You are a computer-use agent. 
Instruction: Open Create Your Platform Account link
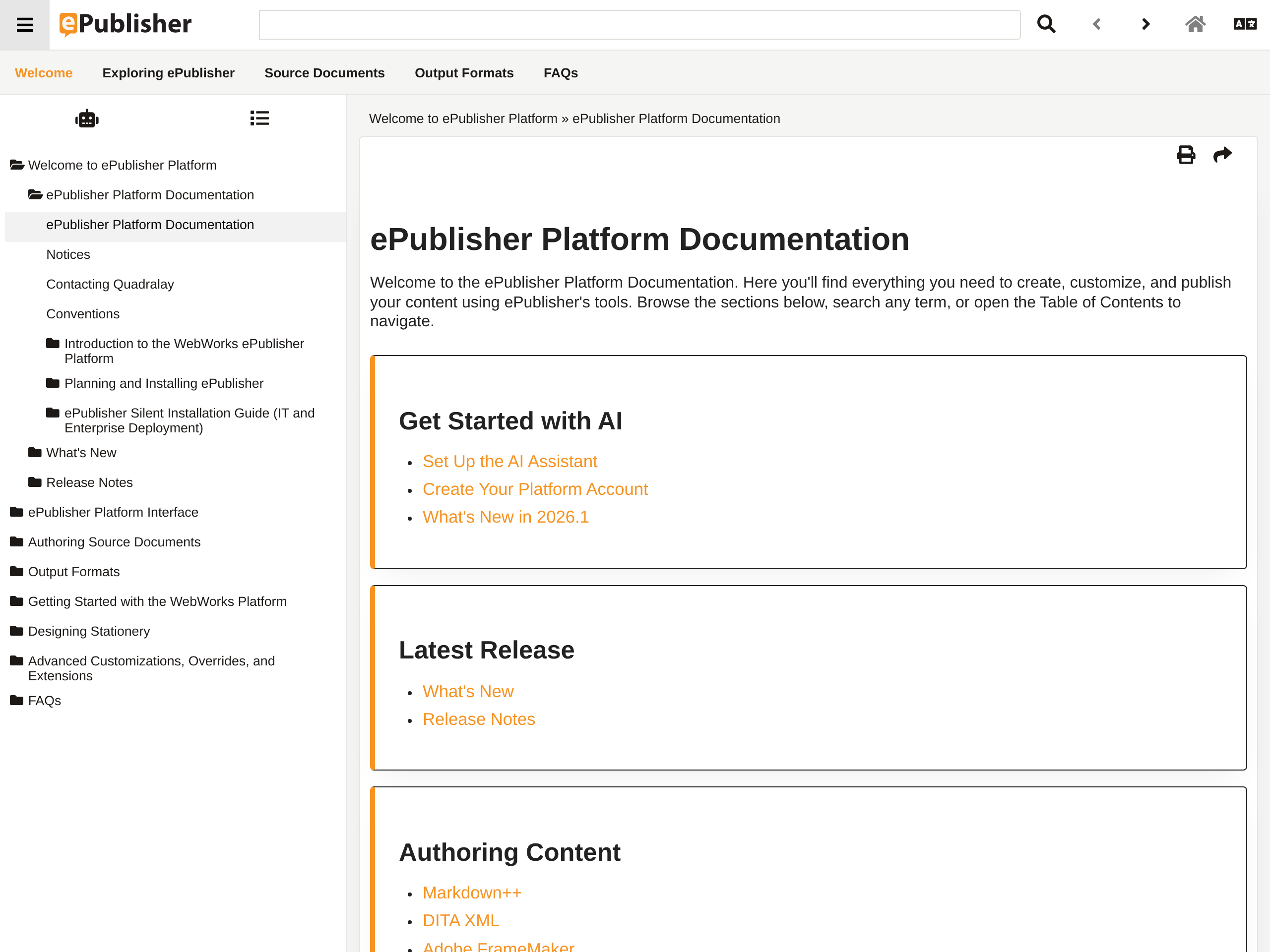(x=535, y=489)
